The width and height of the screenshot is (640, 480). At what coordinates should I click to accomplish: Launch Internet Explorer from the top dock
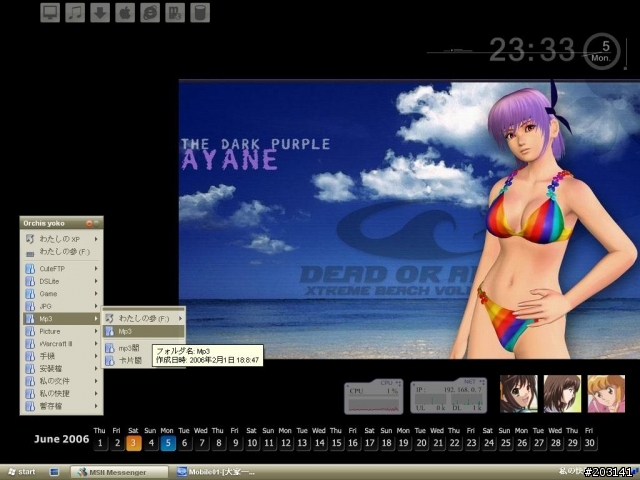coord(150,13)
